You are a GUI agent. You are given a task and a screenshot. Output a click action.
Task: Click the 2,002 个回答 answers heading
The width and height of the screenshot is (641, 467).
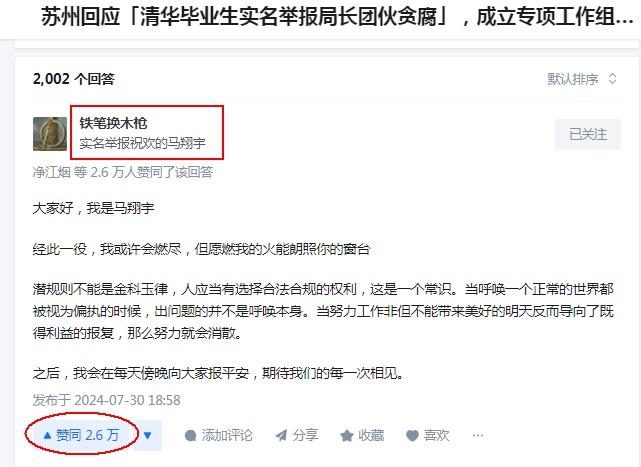pos(74,79)
